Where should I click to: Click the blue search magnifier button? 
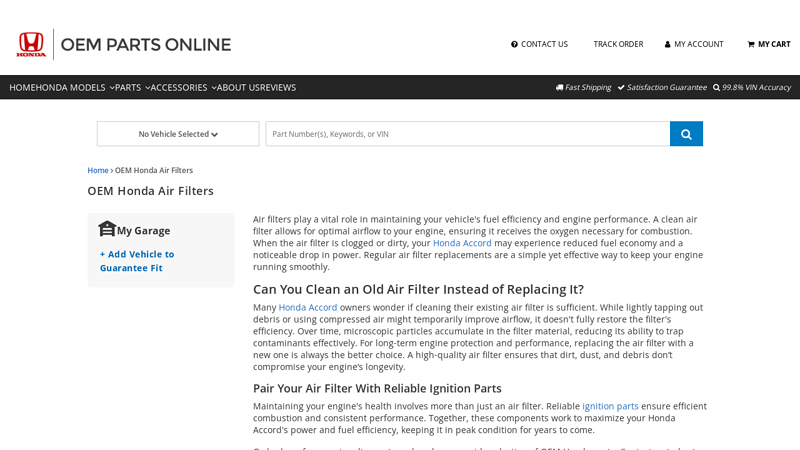pos(686,134)
